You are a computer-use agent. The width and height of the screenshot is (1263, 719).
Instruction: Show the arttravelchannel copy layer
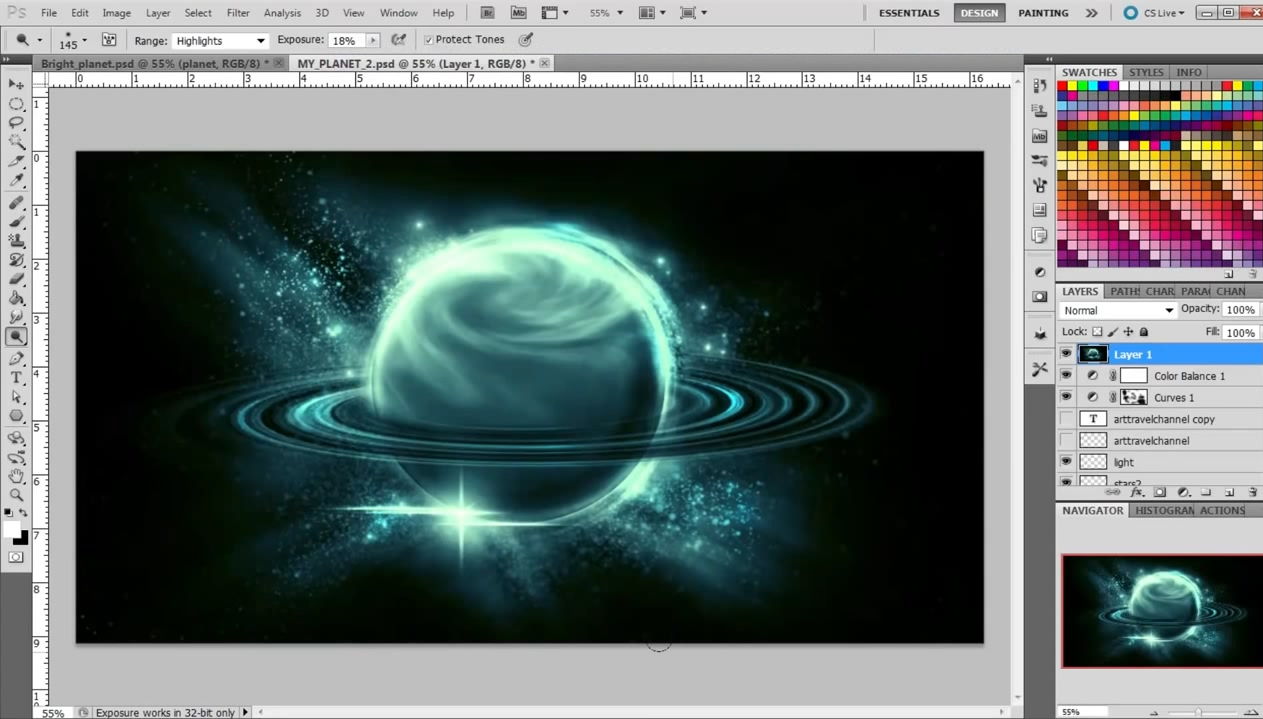click(1066, 419)
